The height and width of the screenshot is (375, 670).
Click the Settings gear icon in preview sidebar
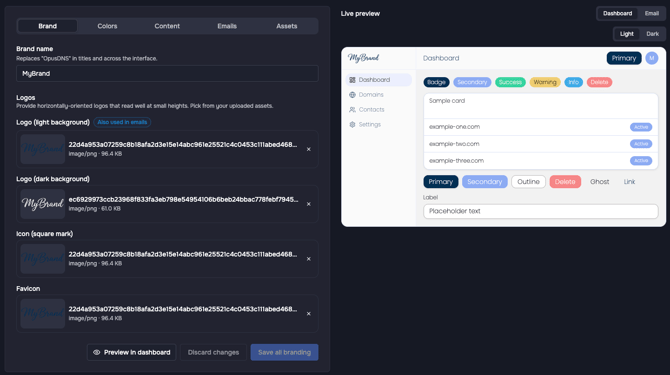352,125
